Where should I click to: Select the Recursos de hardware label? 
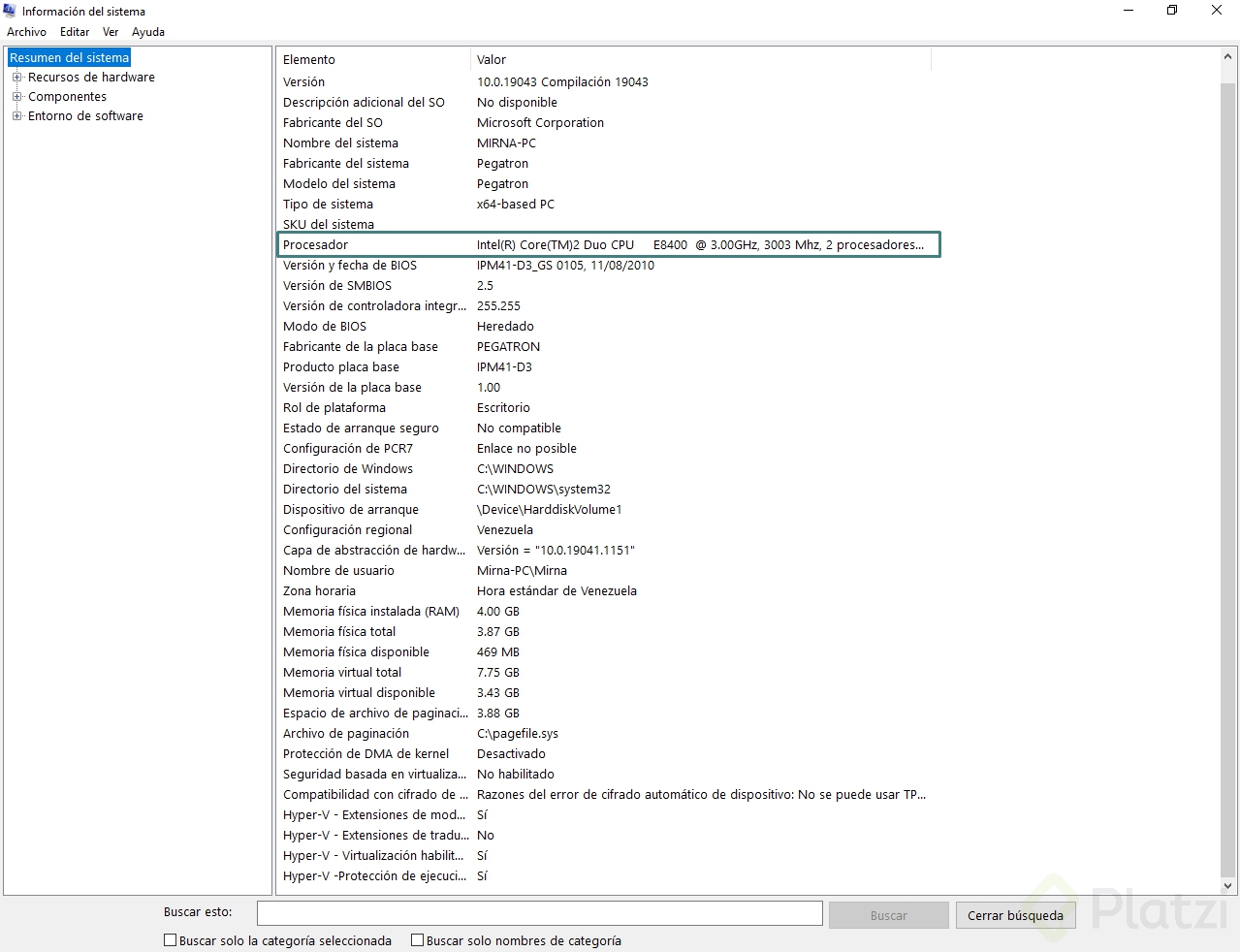(x=91, y=78)
